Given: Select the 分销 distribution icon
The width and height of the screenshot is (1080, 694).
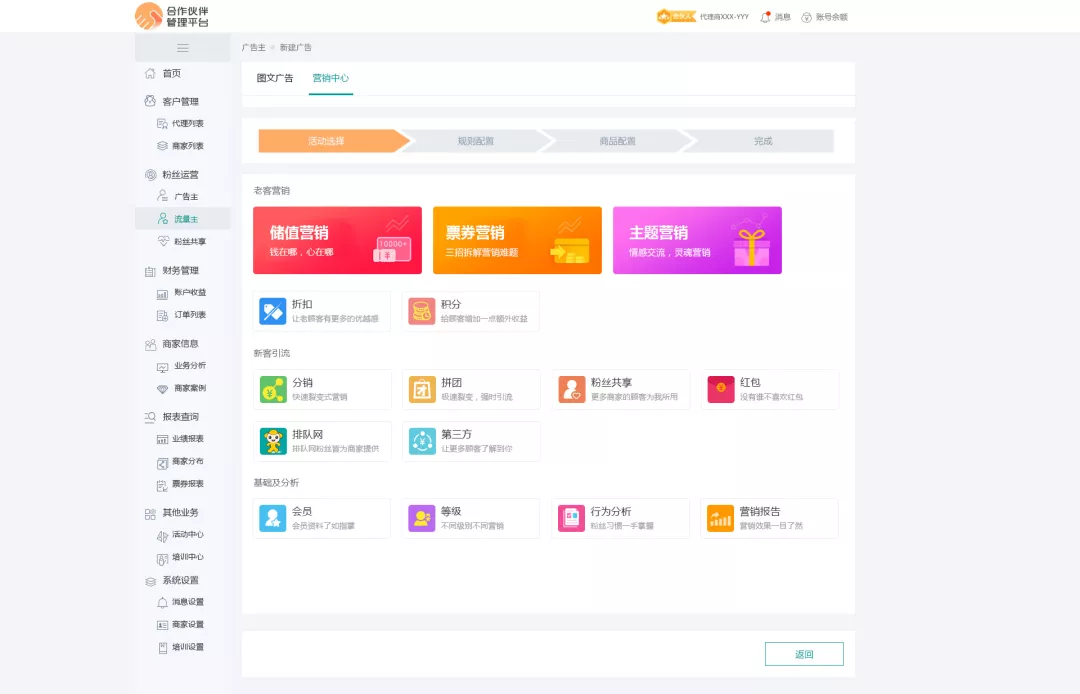Looking at the screenshot, I should click(272, 389).
